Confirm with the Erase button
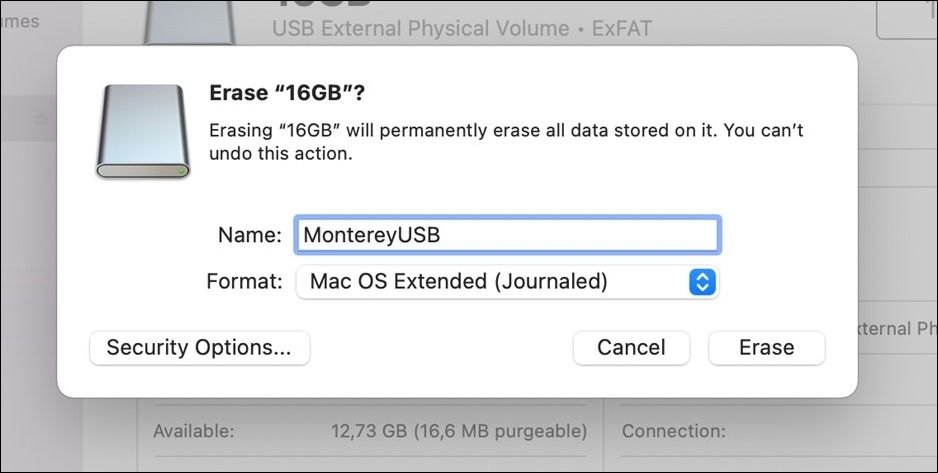This screenshot has width=938, height=473. coord(766,348)
